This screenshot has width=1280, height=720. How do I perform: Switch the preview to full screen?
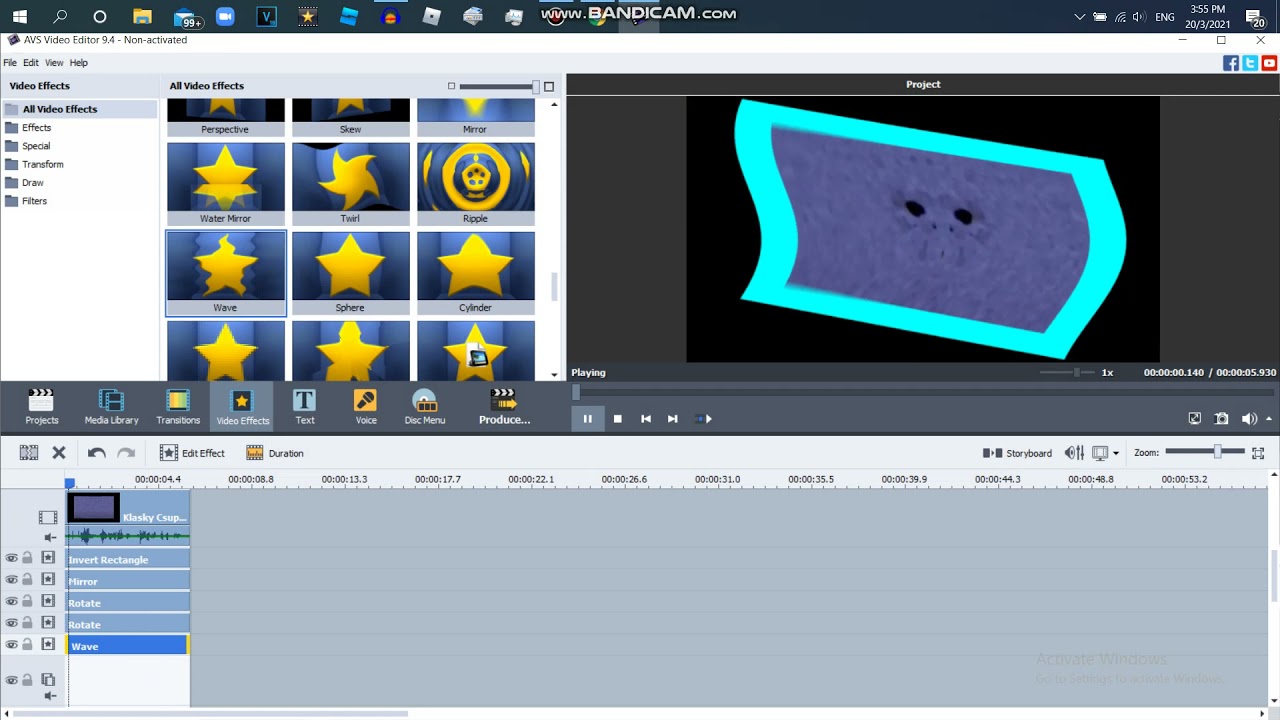(x=1194, y=419)
